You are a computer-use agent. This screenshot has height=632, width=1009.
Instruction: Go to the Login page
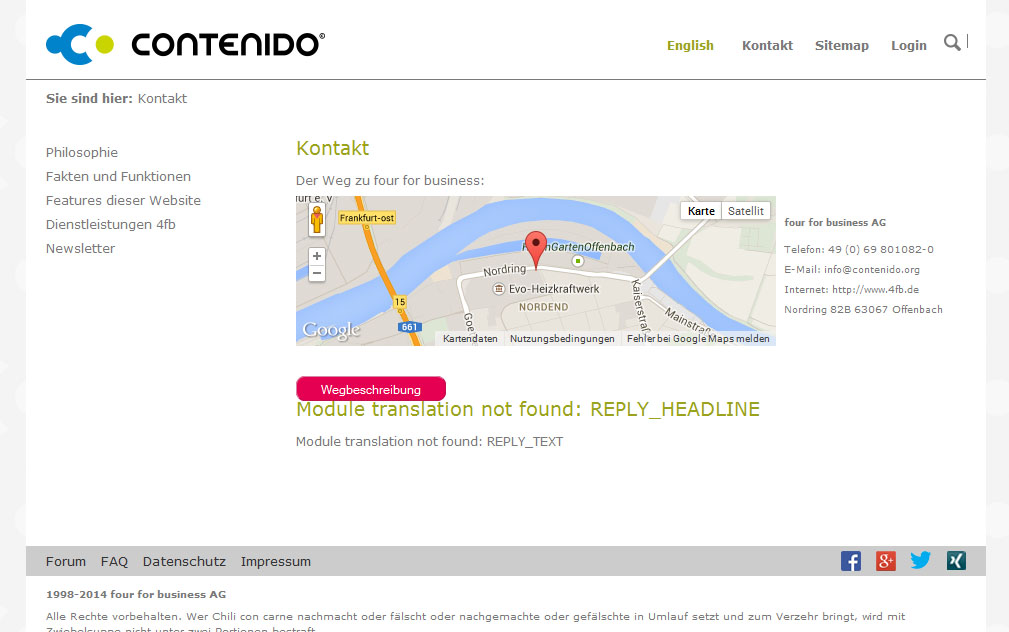[x=908, y=45]
